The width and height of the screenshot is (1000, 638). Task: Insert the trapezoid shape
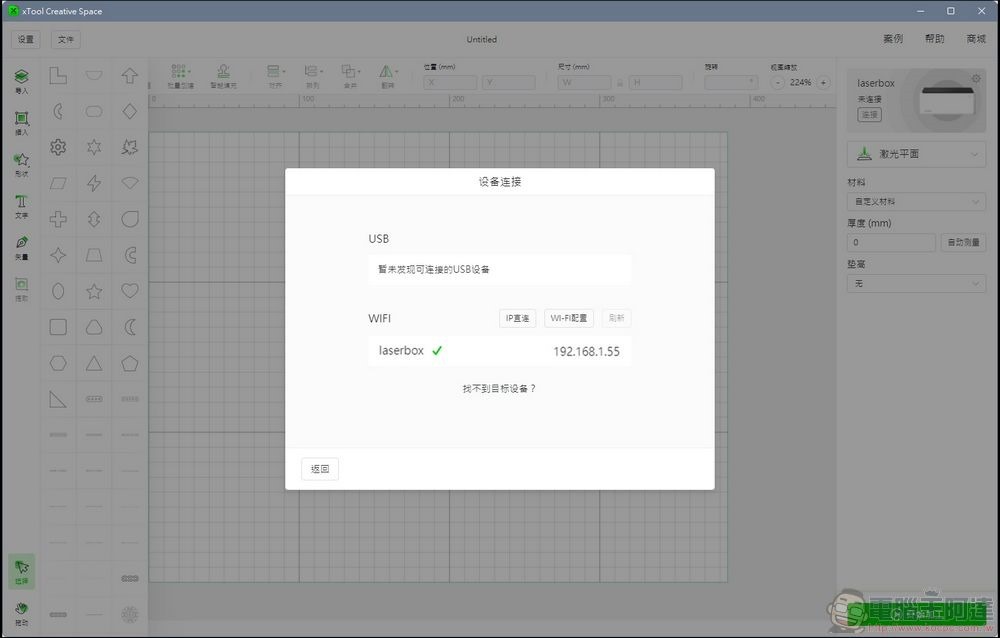click(94, 255)
